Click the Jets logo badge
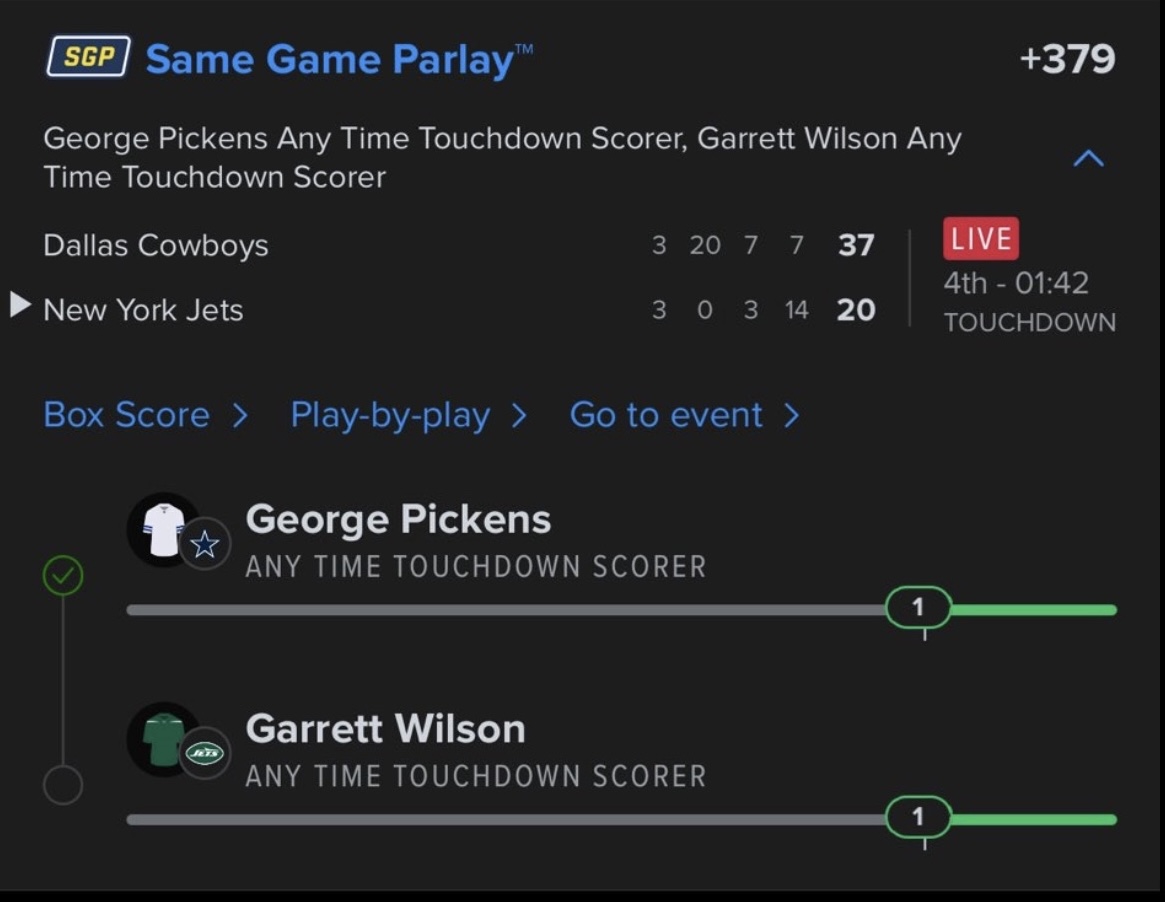Image resolution: width=1165 pixels, height=902 pixels. coord(205,754)
